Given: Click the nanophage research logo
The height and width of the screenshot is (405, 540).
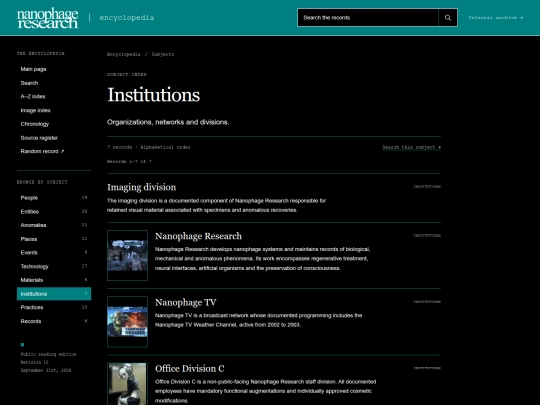Looking at the screenshot, I should [x=48, y=18].
